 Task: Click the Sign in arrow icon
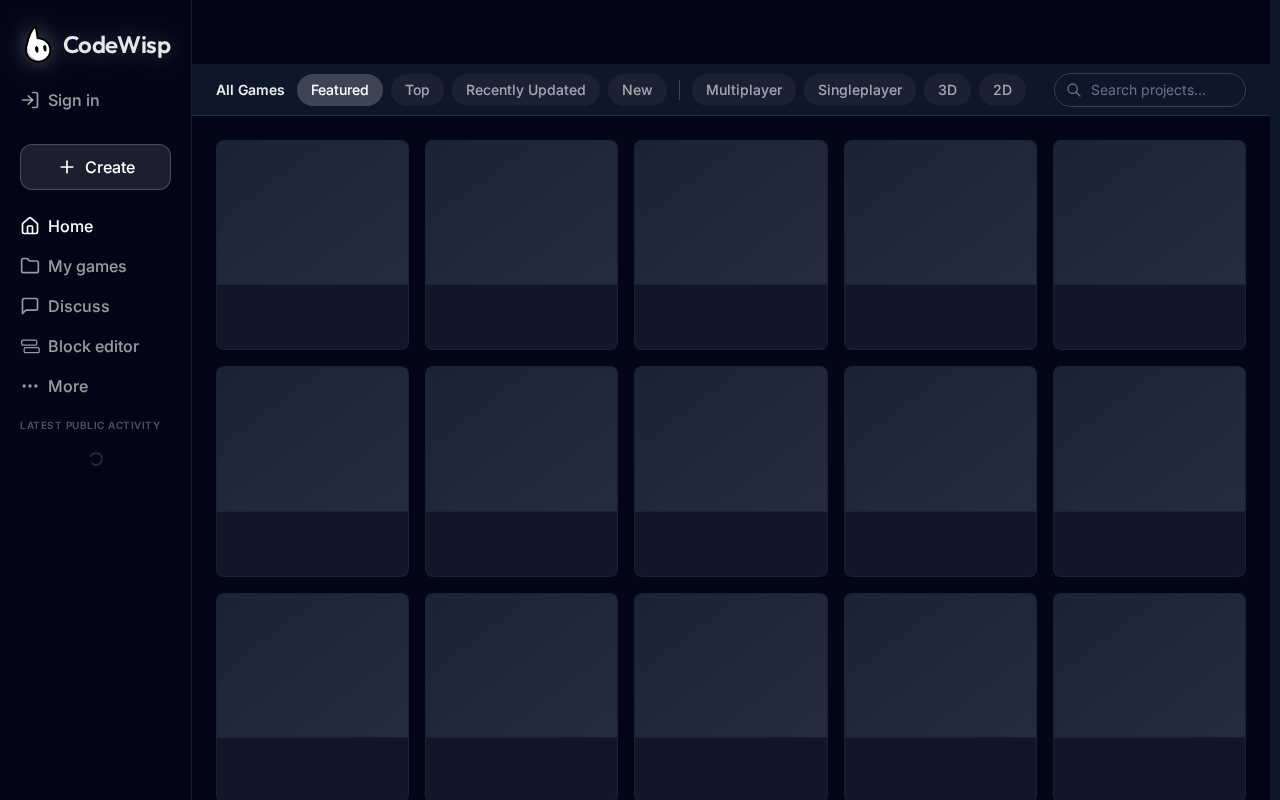coord(30,100)
